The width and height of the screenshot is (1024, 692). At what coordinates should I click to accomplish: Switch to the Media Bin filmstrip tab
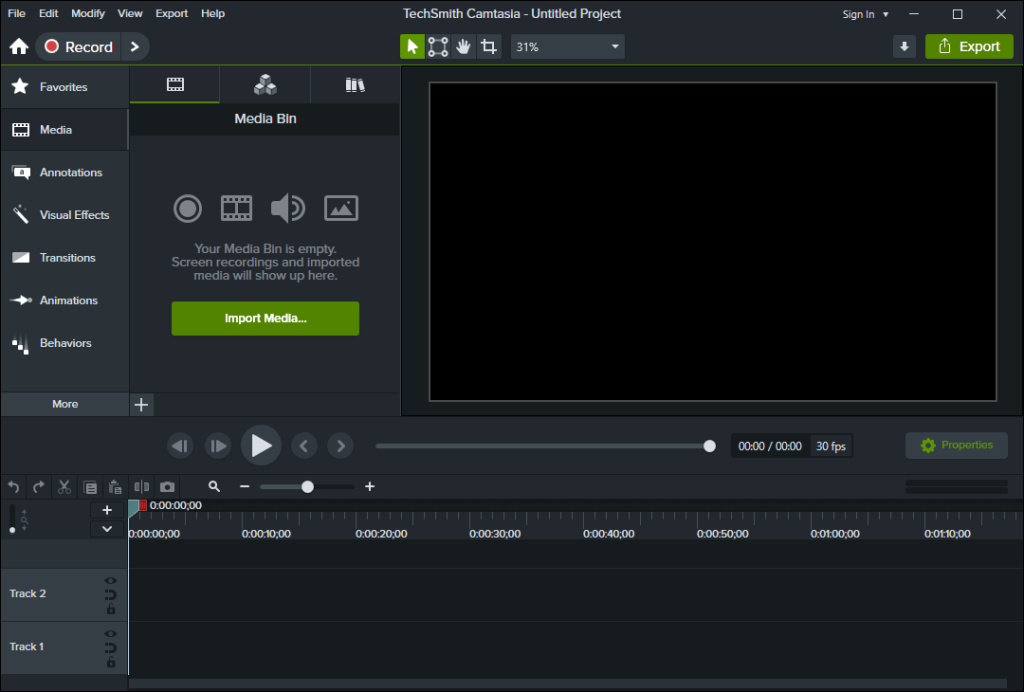(175, 84)
